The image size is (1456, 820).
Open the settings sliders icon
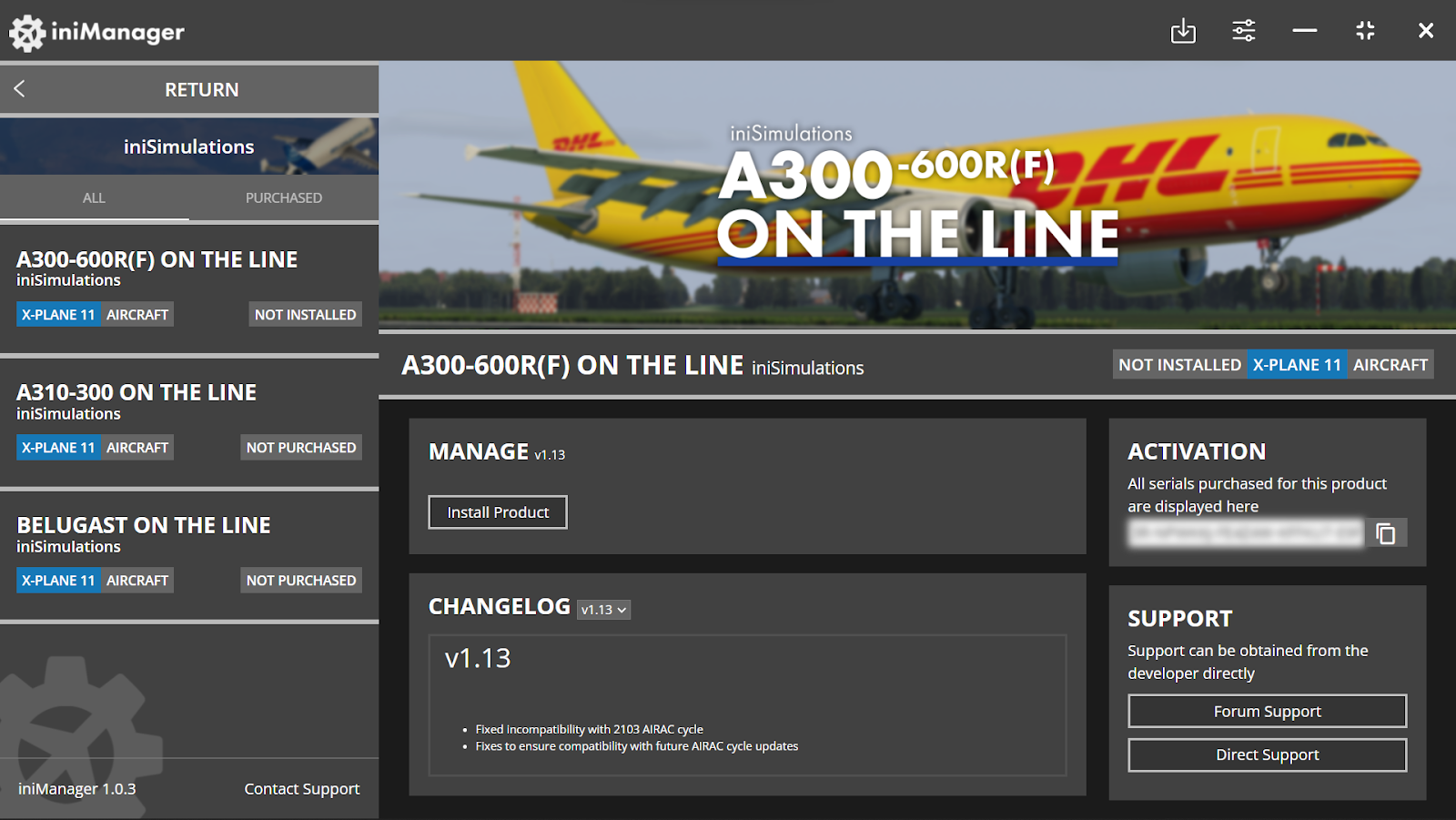pos(1244,31)
